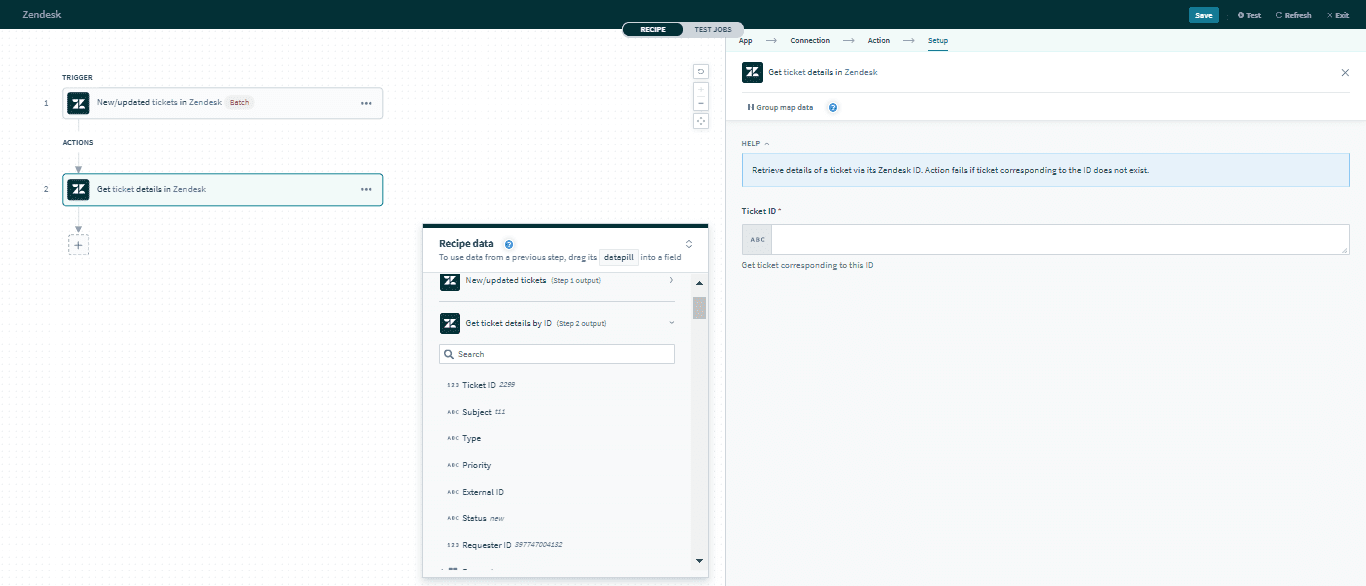
Task: Click the undo icon on the canvas controls
Action: pyautogui.click(x=701, y=71)
